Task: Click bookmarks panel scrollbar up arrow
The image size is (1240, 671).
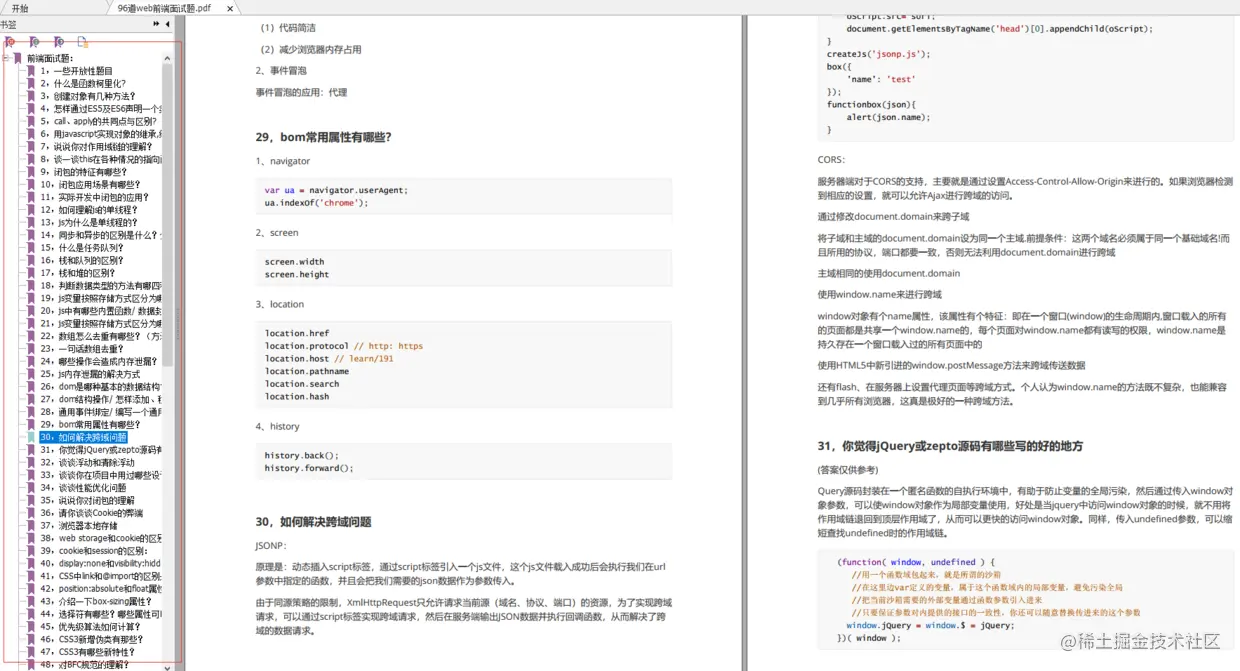Action: (168, 58)
